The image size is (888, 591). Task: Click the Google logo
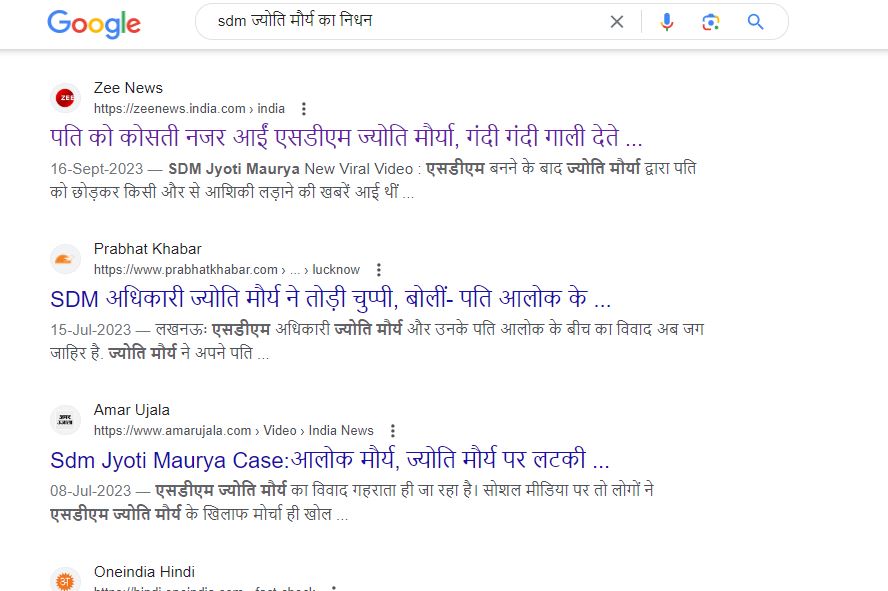pyautogui.click(x=93, y=23)
